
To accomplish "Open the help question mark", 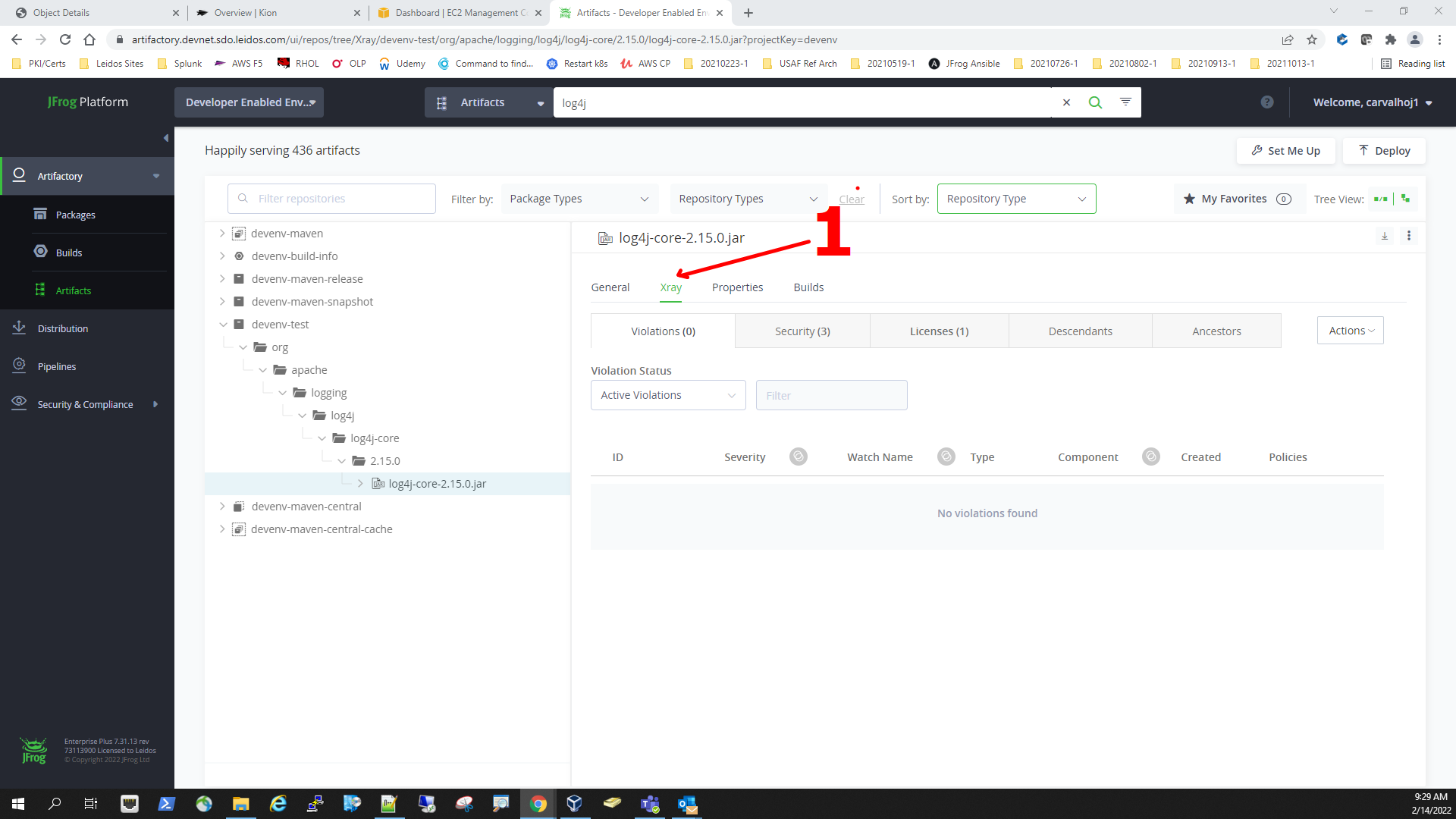I will pyautogui.click(x=1267, y=102).
